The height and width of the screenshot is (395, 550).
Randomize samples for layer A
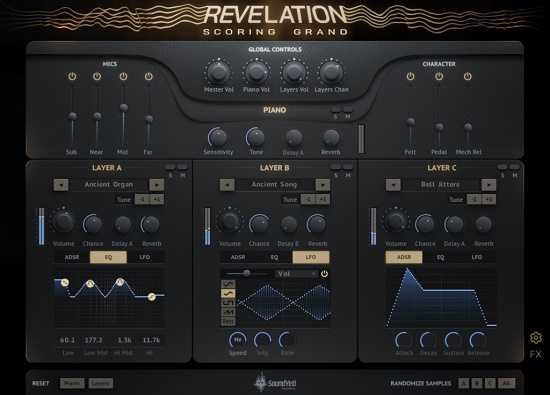464,383
